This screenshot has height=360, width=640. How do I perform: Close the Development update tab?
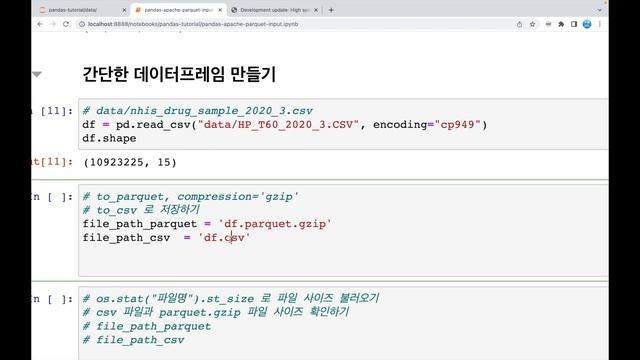[316, 10]
